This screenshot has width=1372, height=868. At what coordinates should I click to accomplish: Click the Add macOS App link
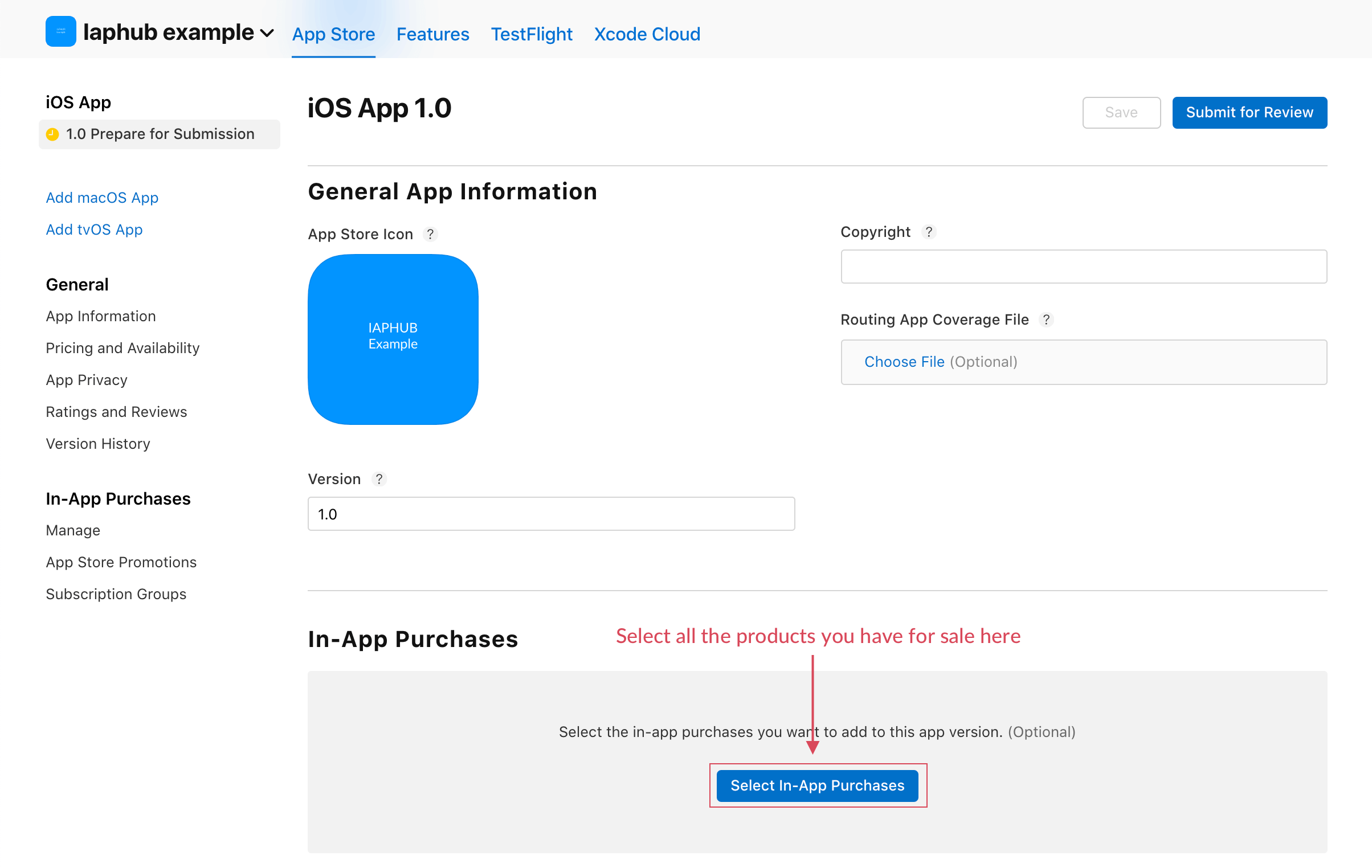102,198
